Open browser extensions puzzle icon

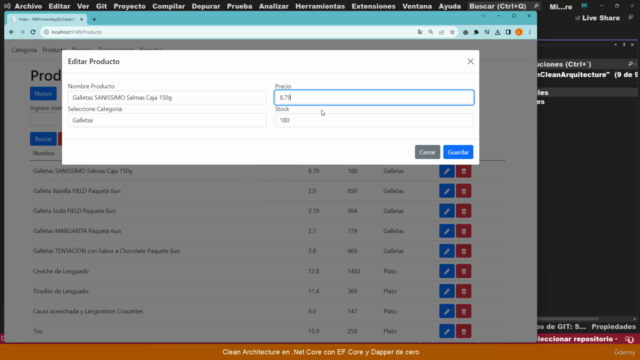point(476,32)
